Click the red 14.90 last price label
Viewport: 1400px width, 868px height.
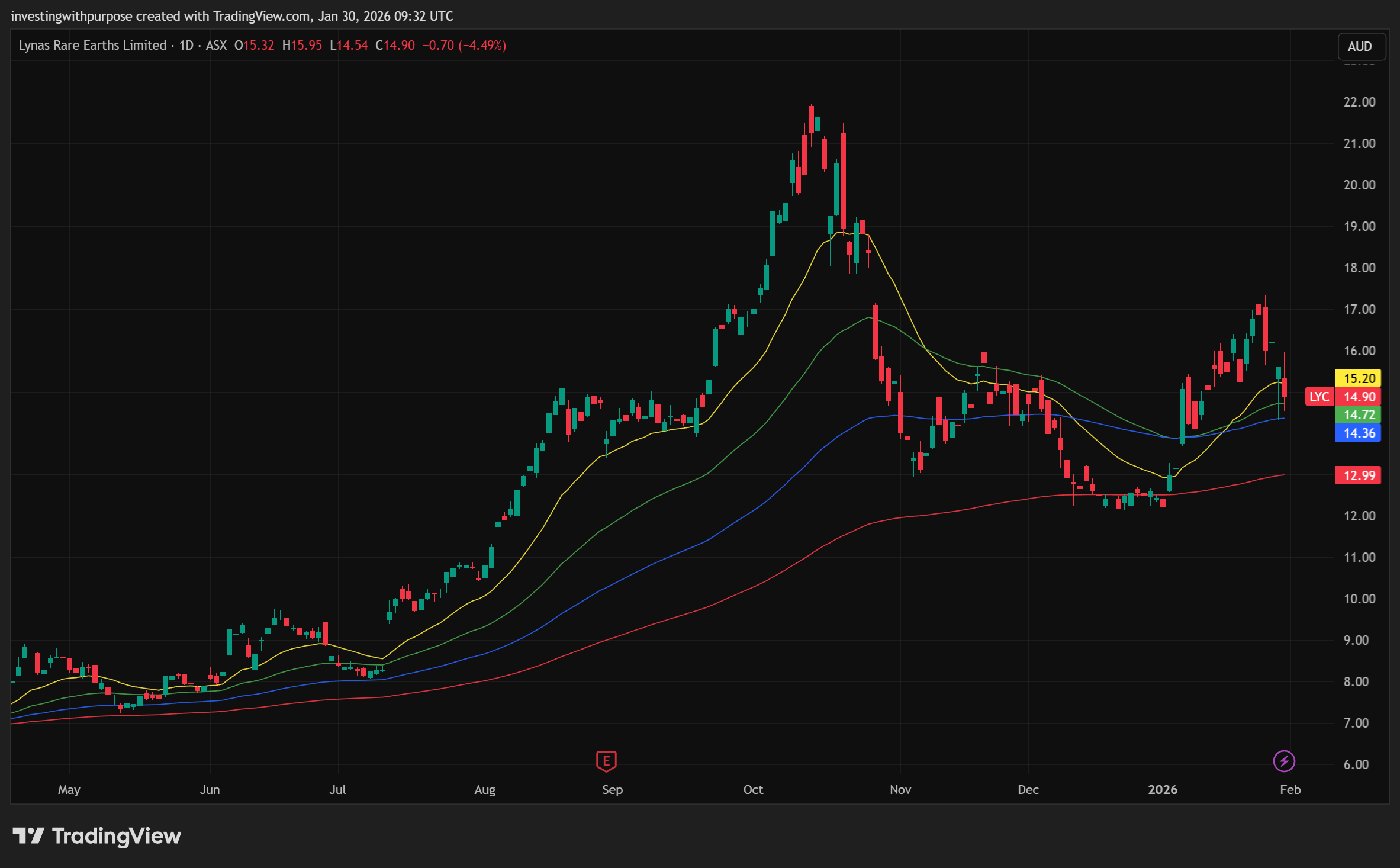(x=1359, y=397)
